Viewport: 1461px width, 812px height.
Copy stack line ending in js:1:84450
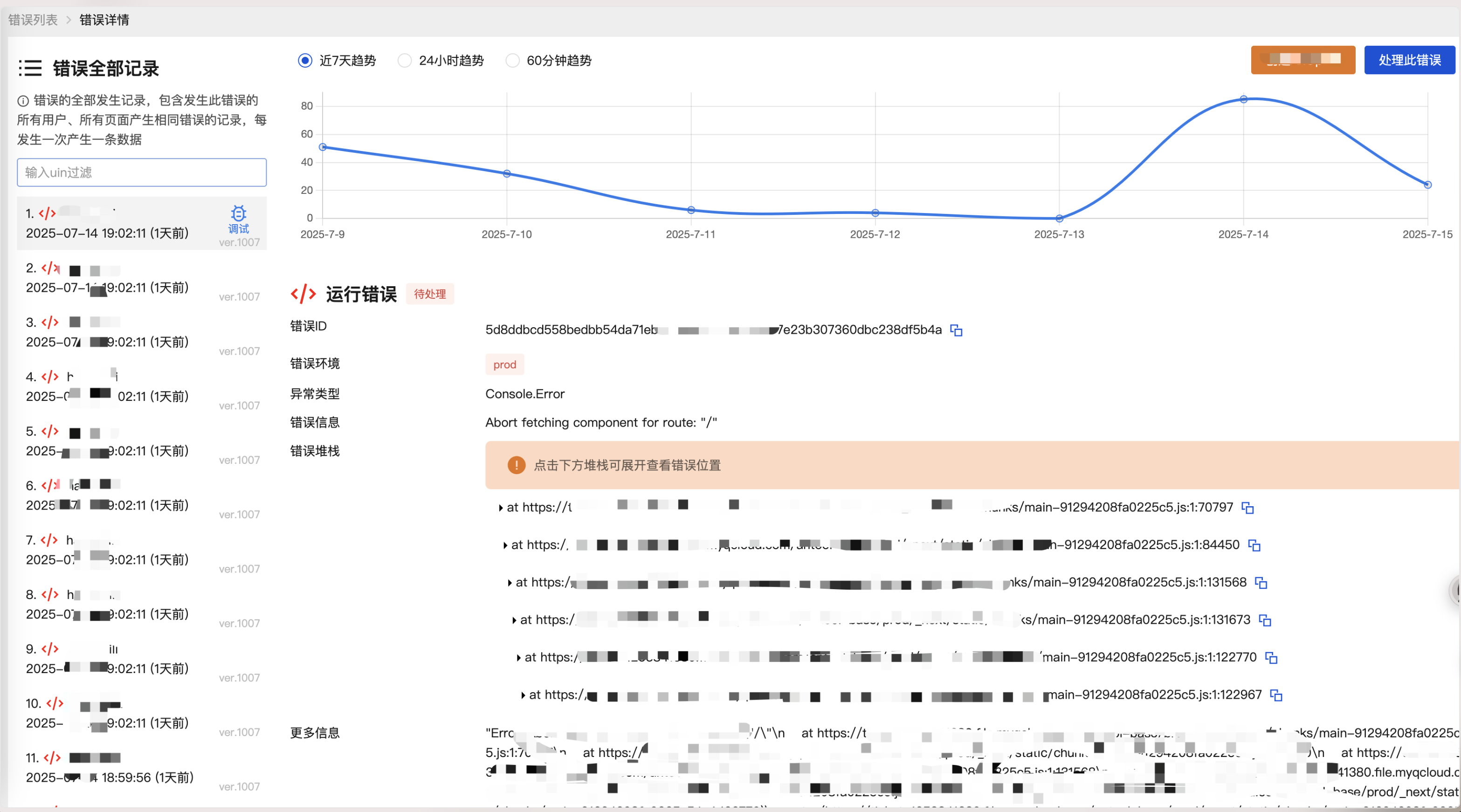point(1254,545)
